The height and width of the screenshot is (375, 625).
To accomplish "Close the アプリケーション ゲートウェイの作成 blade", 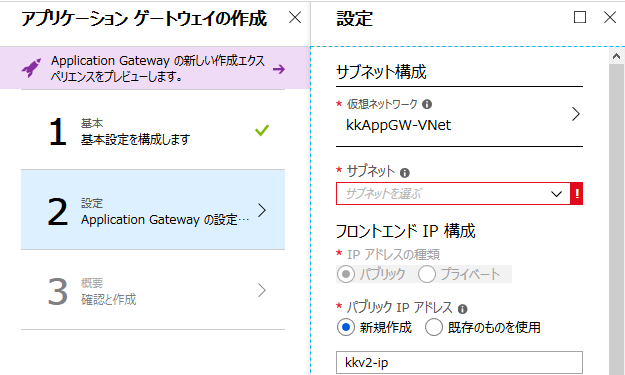I will 295,18.
